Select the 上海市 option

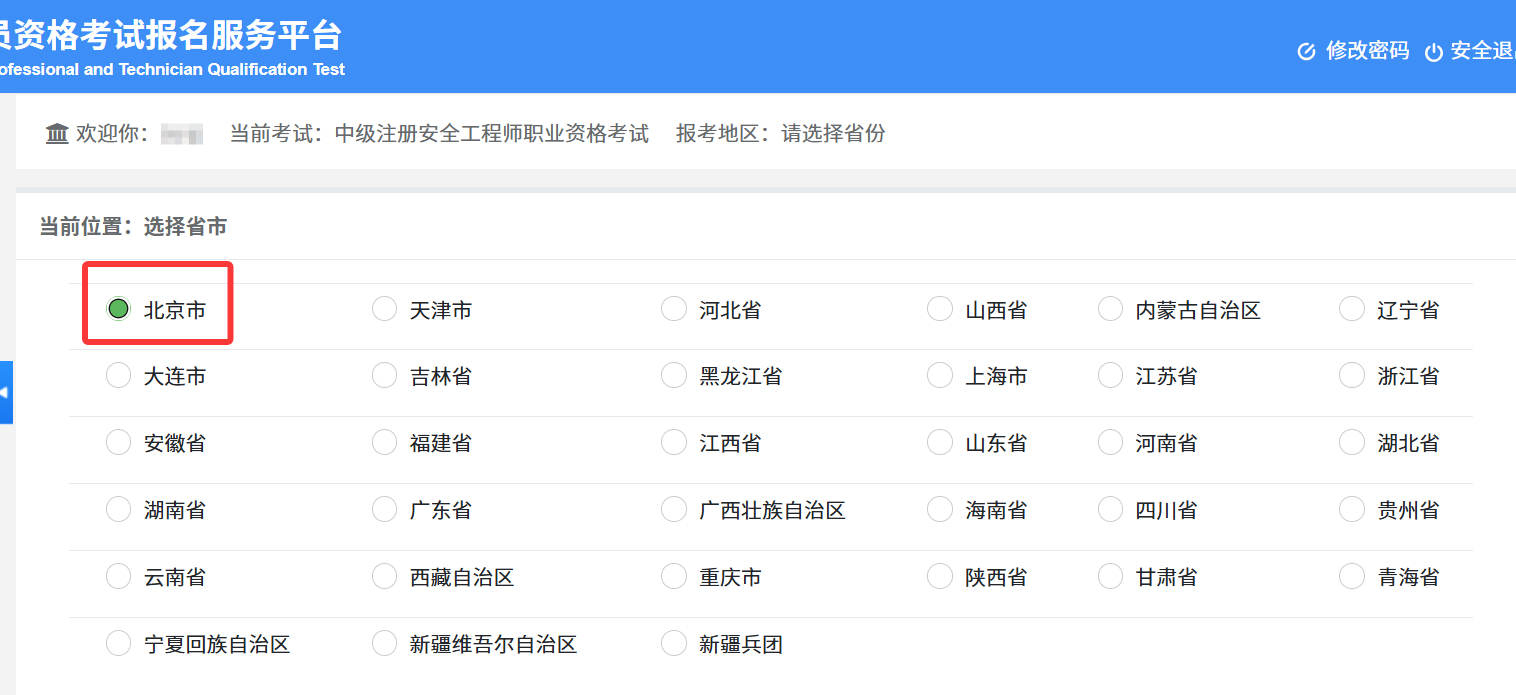coord(940,375)
